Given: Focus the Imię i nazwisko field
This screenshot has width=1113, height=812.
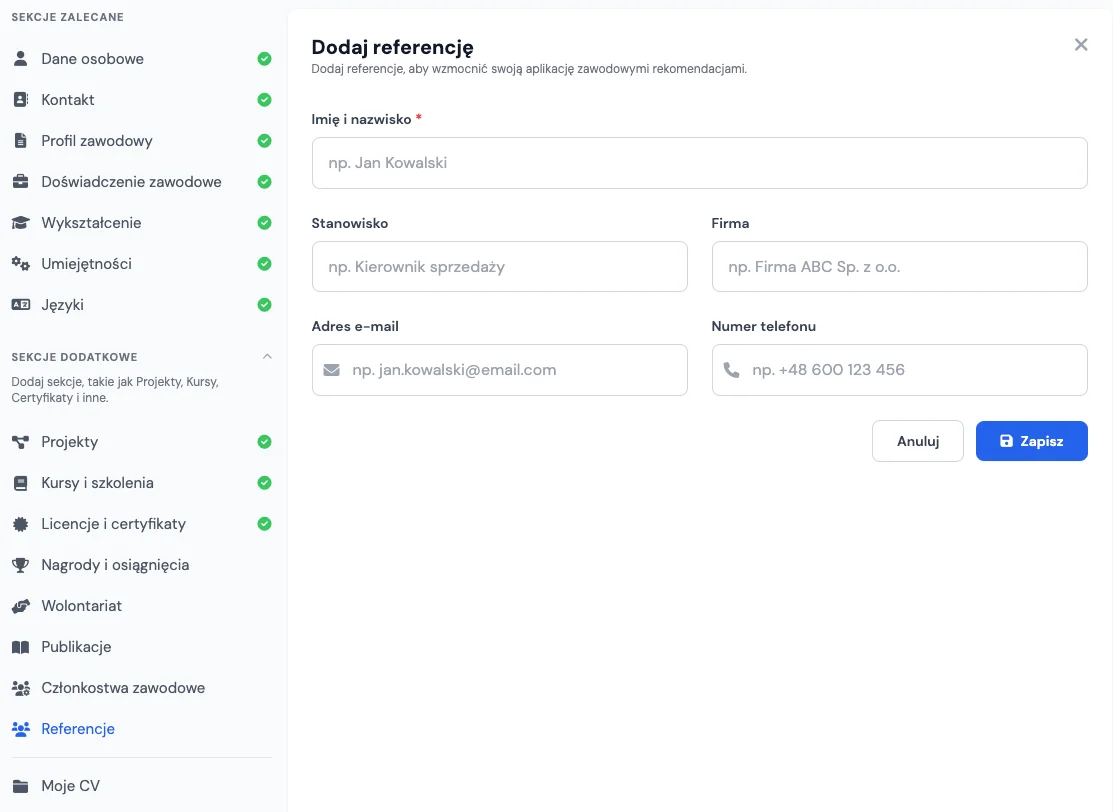Looking at the screenshot, I should tap(699, 163).
